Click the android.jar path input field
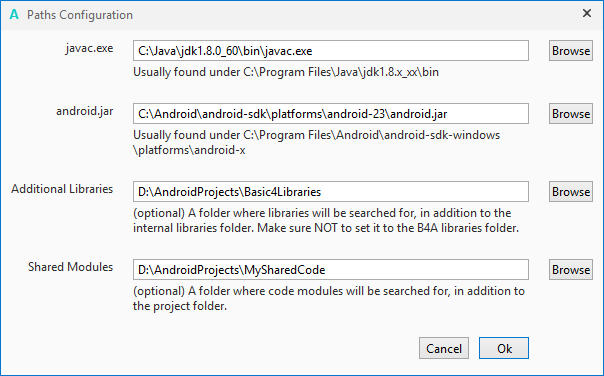Image resolution: width=604 pixels, height=376 pixels. tap(331, 114)
